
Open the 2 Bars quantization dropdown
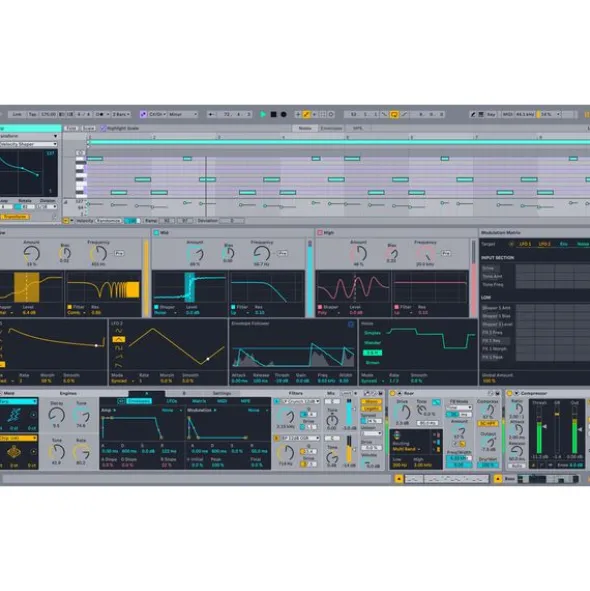click(121, 114)
